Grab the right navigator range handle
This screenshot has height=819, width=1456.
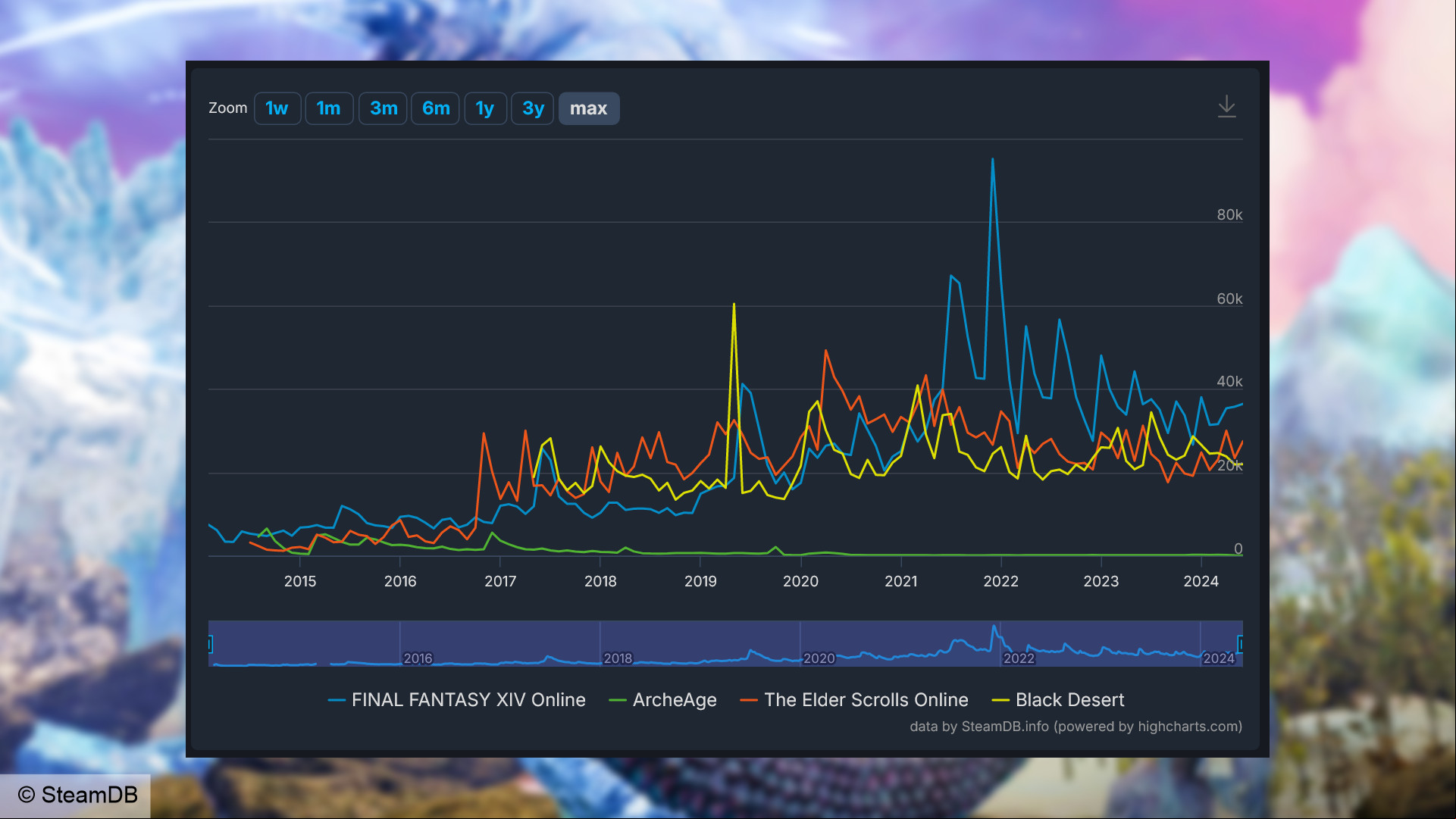pos(1241,644)
